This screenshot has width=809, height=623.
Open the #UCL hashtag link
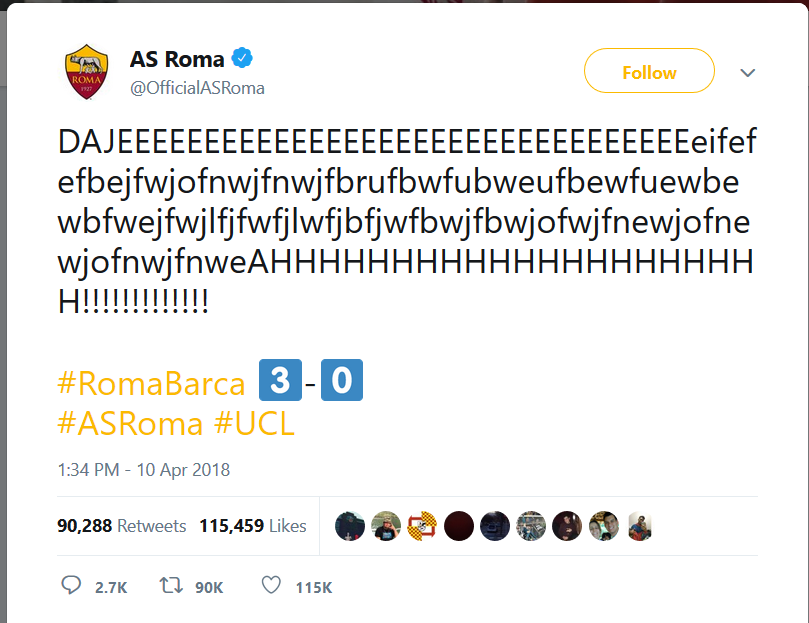click(x=254, y=423)
